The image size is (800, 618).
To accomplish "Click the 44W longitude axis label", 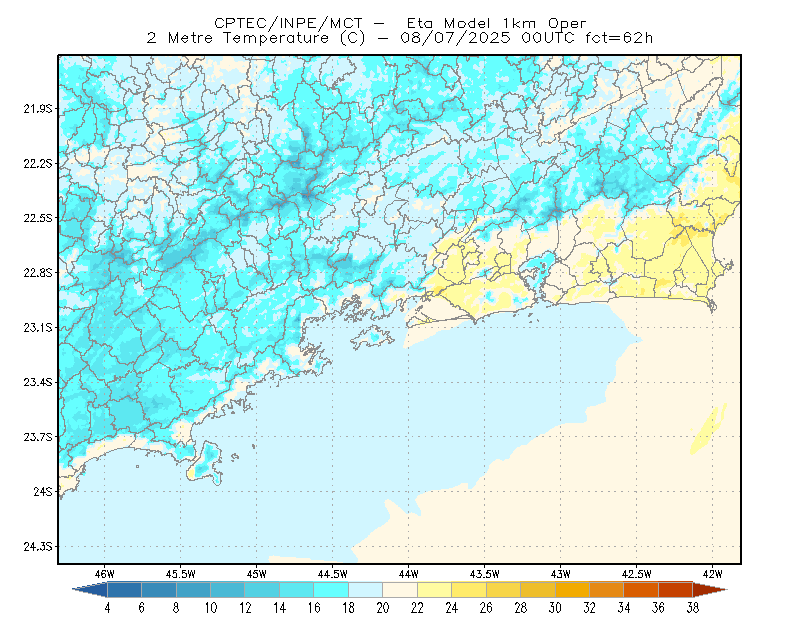I will [408, 574].
